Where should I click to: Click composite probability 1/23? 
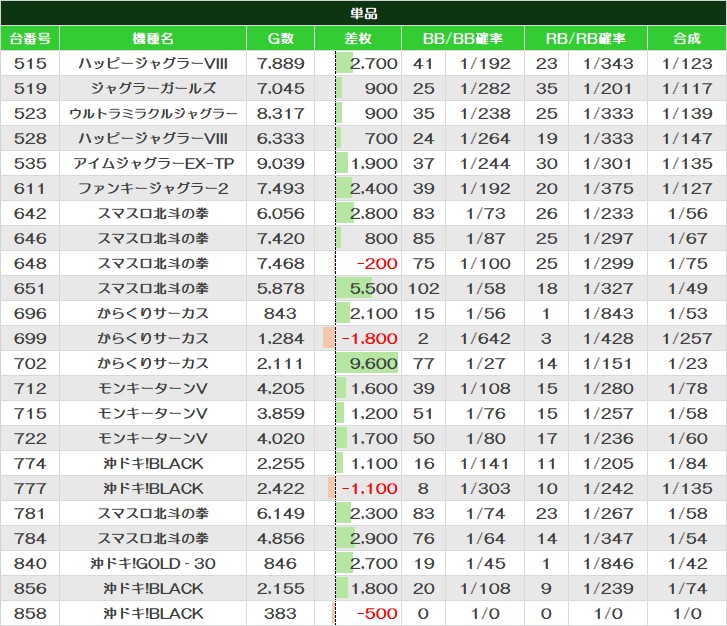pyautogui.click(x=687, y=364)
